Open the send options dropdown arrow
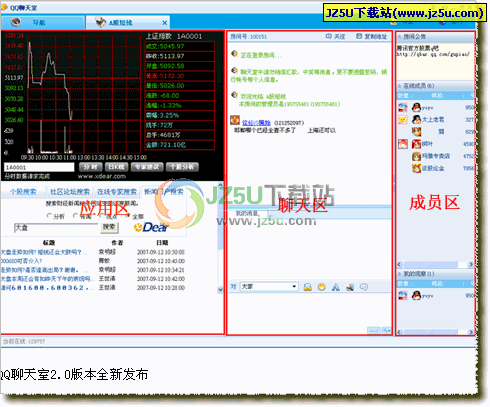 pyautogui.click(x=386, y=330)
